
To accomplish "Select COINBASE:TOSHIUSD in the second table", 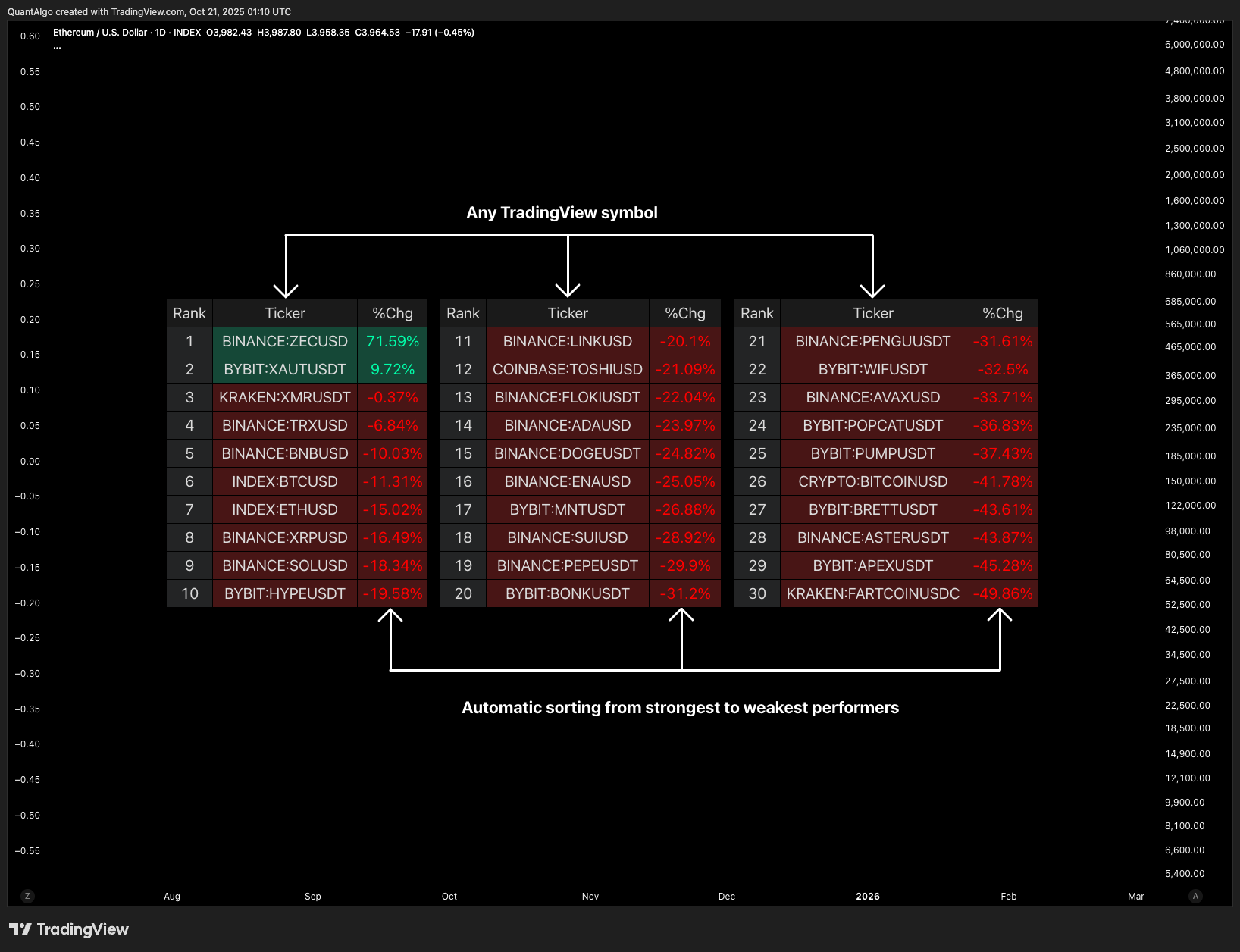I will 568,369.
